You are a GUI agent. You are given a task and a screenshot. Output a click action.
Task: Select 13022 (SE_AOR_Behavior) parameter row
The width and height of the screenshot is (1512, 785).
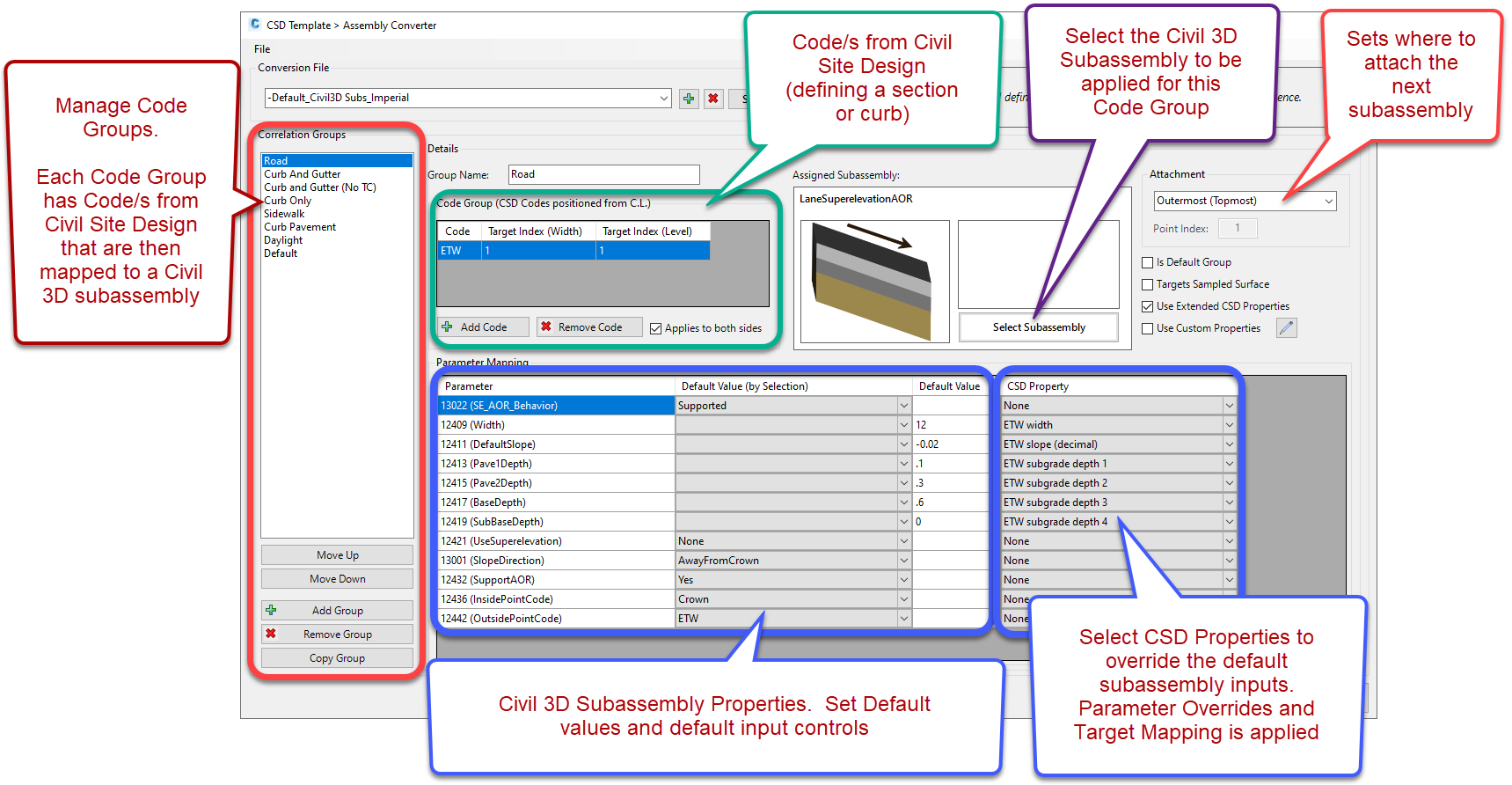point(556,406)
